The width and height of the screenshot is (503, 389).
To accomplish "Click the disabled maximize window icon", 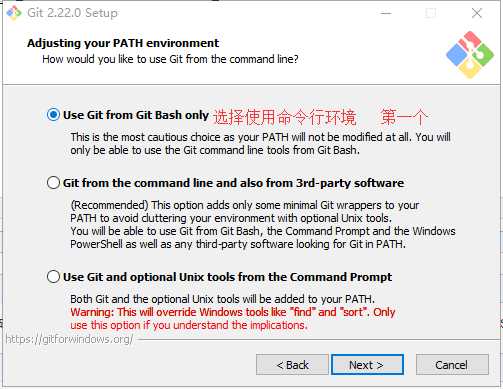I will [431, 13].
